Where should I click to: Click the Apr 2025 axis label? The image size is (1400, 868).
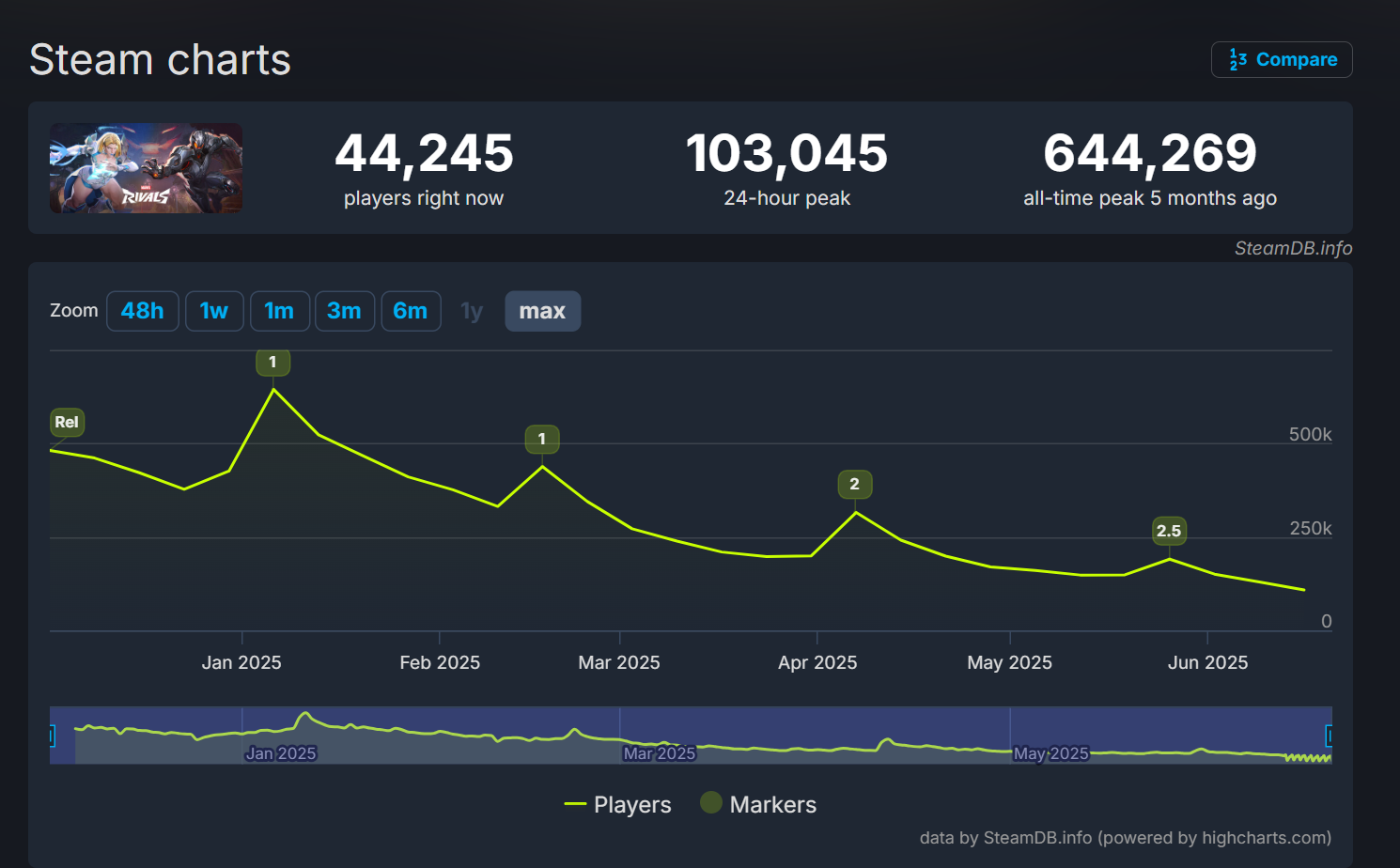[817, 662]
